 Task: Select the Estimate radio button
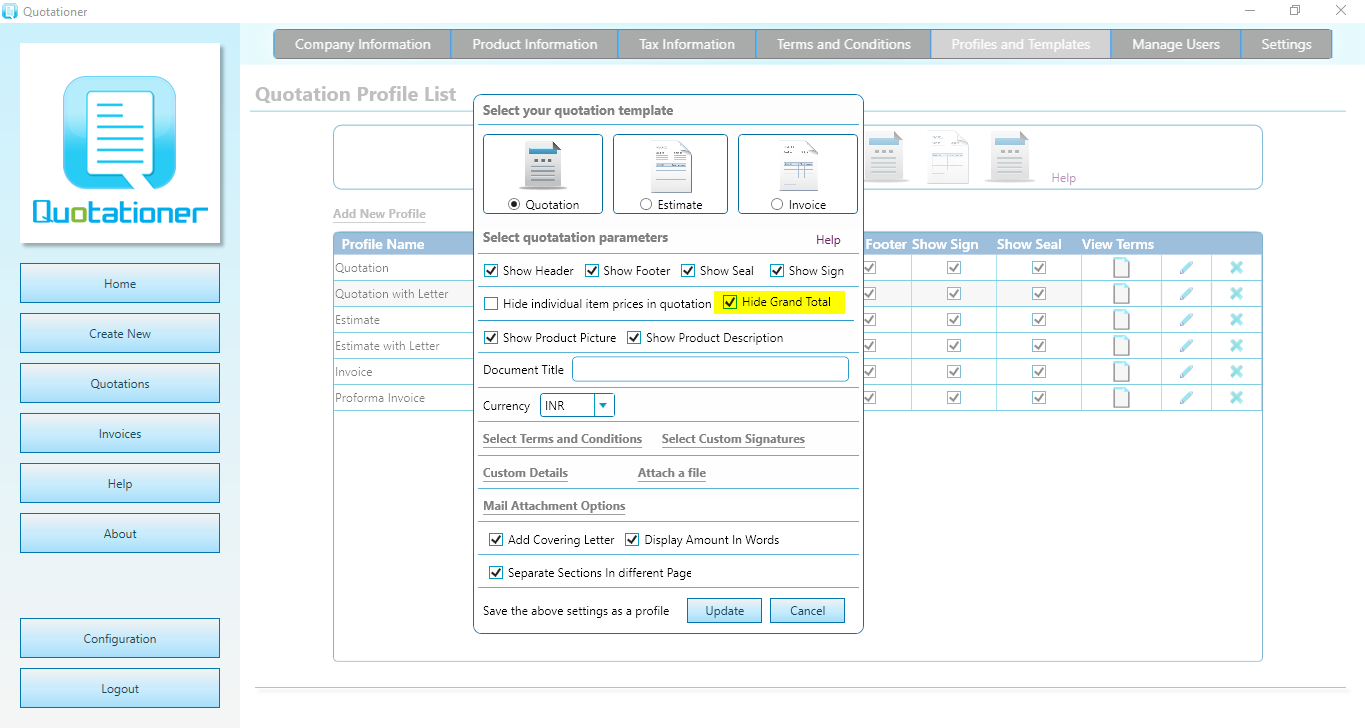click(646, 204)
